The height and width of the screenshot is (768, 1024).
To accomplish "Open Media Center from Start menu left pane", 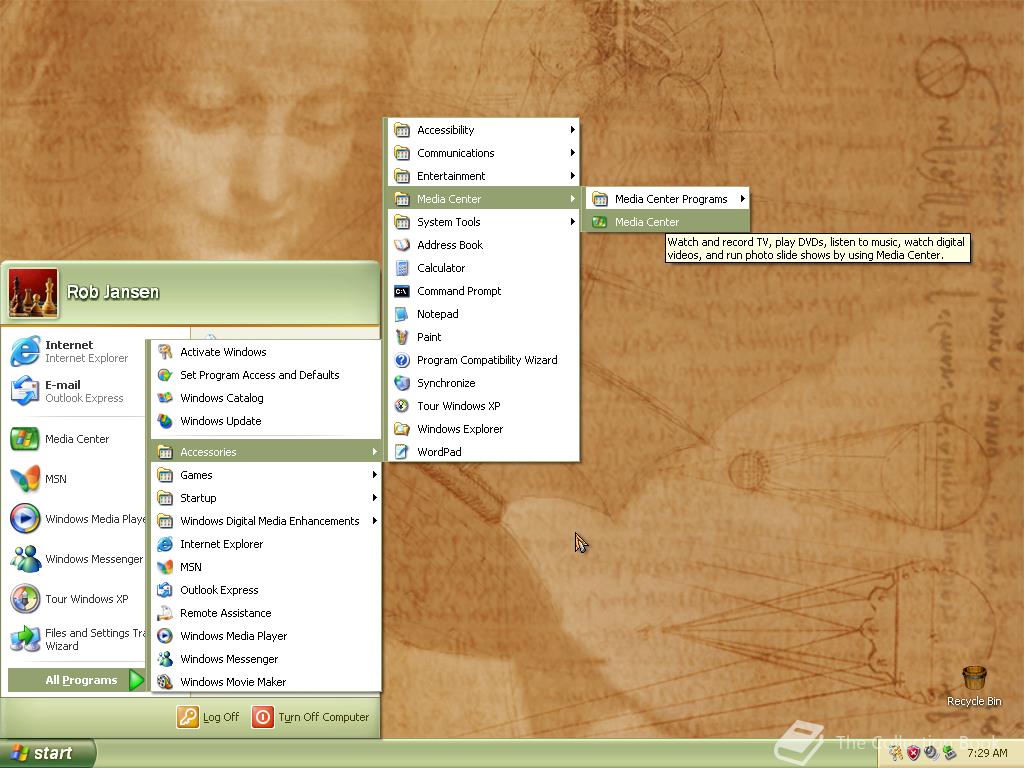I will (x=74, y=439).
